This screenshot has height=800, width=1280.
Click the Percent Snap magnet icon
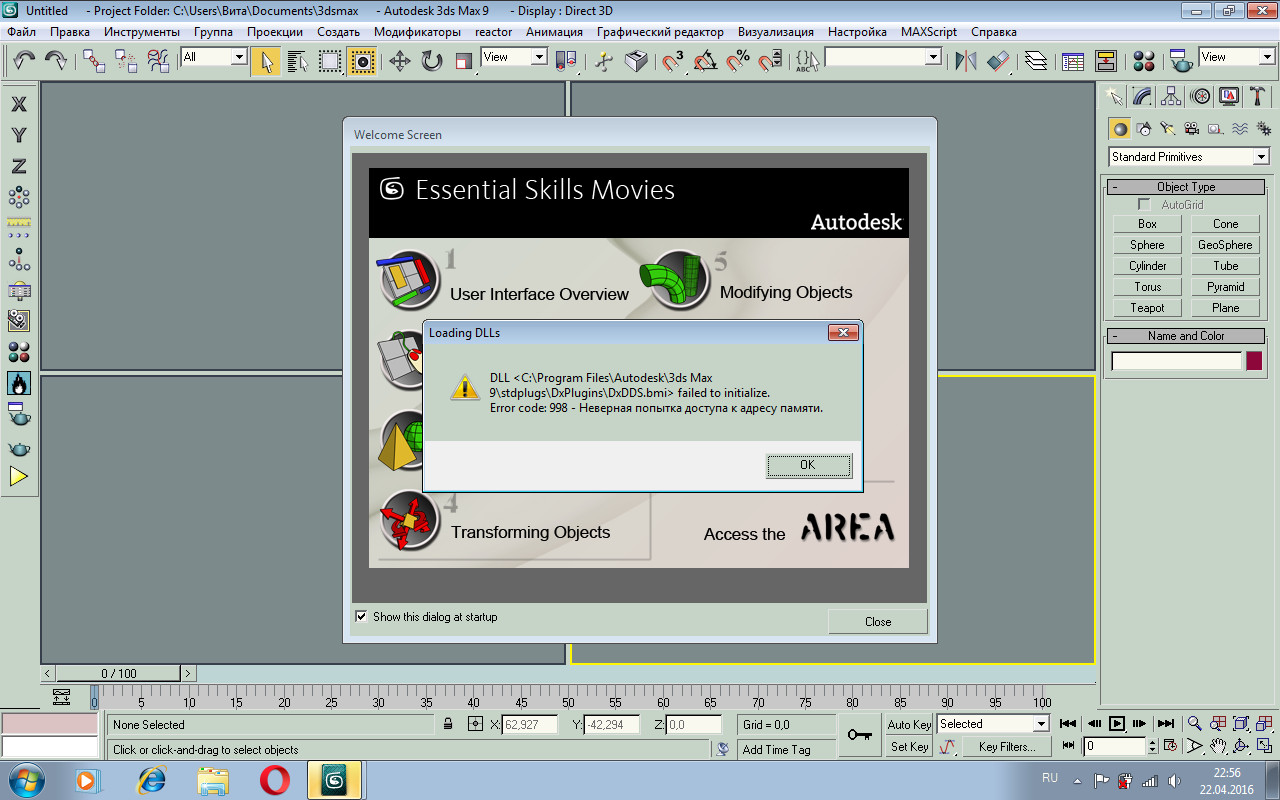[738, 61]
